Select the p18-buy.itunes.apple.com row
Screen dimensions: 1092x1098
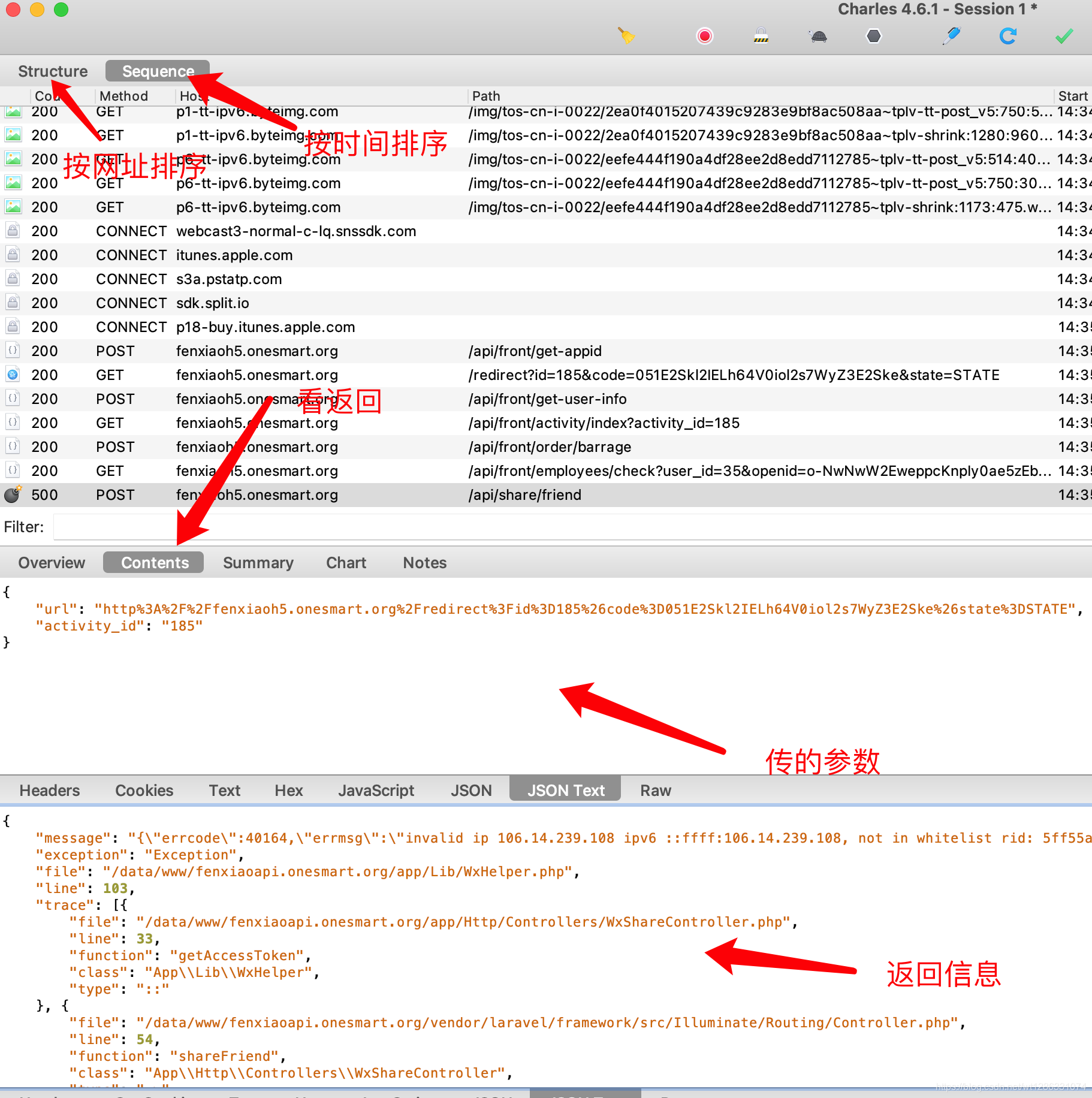[x=546, y=327]
